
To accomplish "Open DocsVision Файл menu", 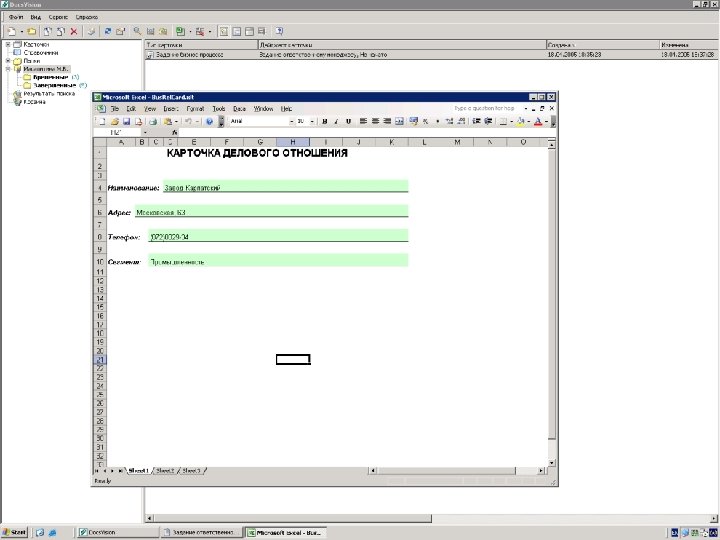I will coord(16,17).
